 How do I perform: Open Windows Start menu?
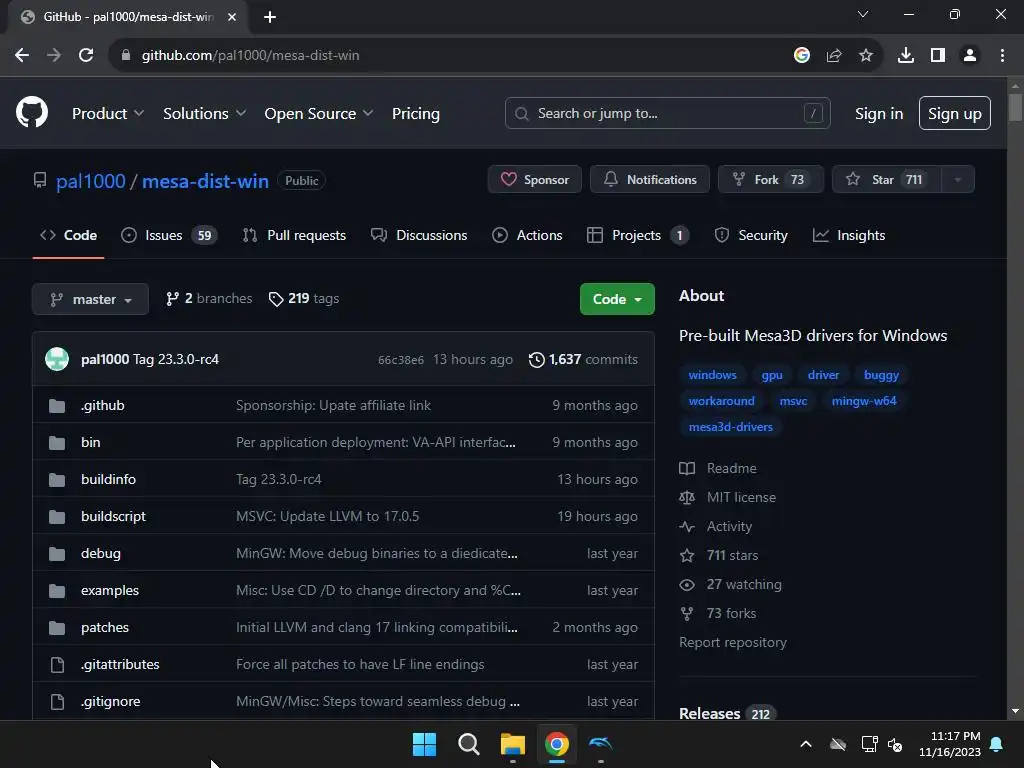point(424,744)
